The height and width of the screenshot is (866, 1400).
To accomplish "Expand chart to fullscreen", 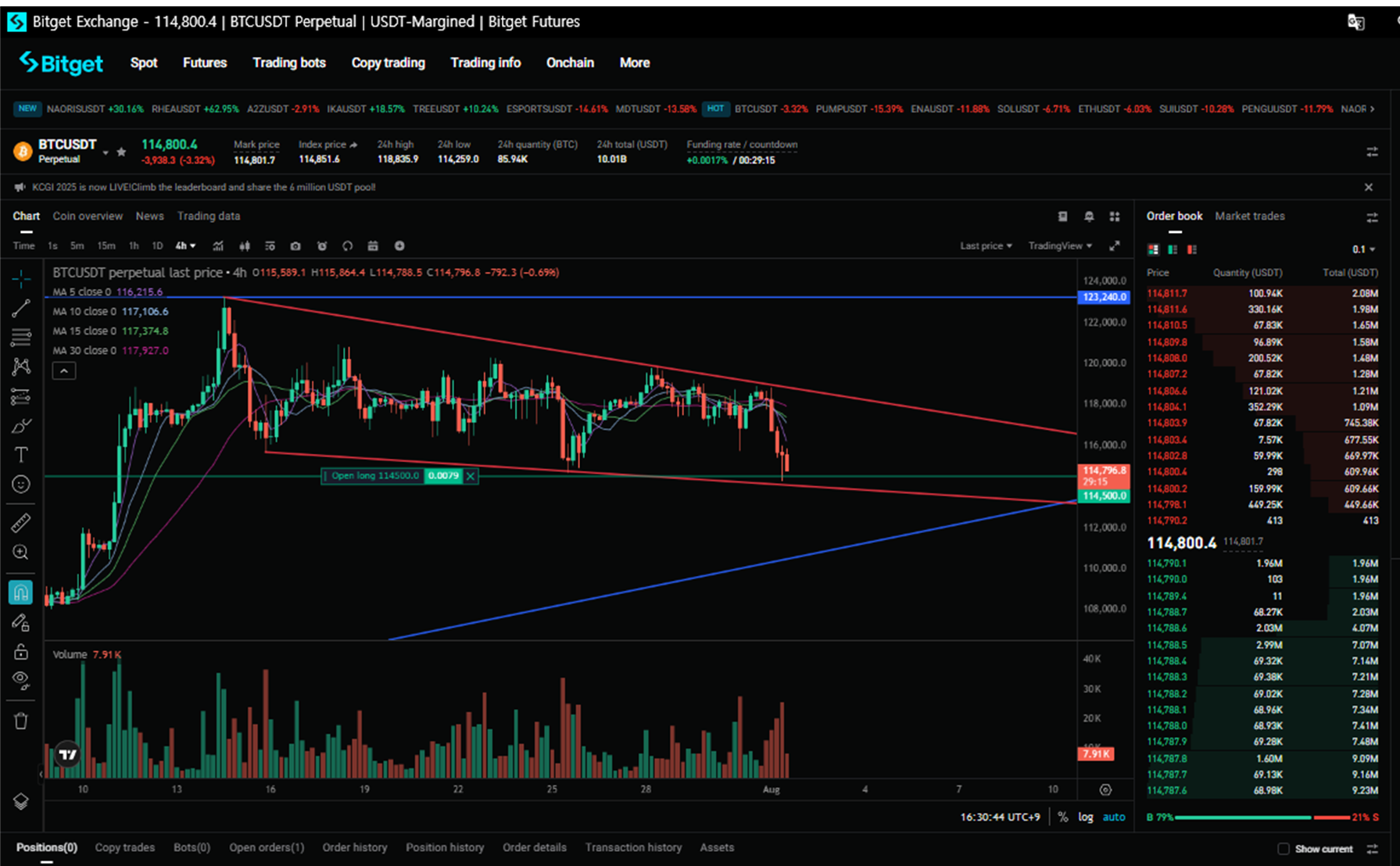I will 1115,245.
